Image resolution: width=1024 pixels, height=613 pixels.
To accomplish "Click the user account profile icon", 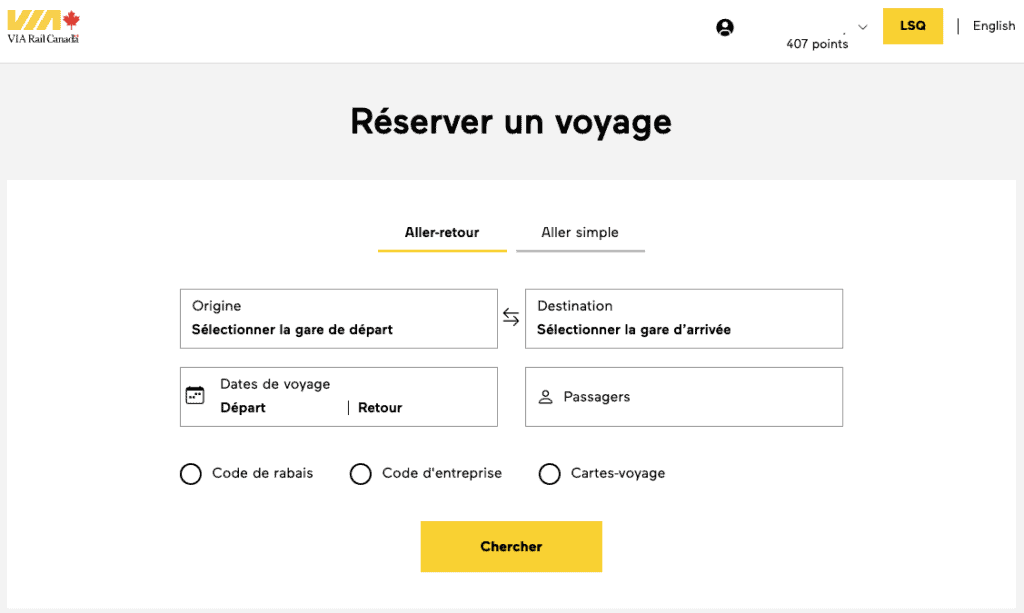I will tap(724, 26).
